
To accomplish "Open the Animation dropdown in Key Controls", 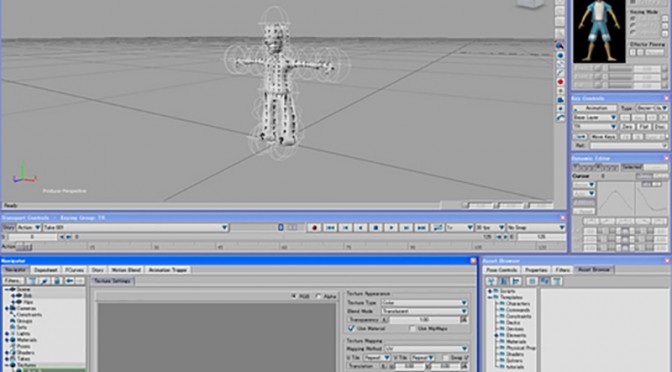I will [x=595, y=108].
